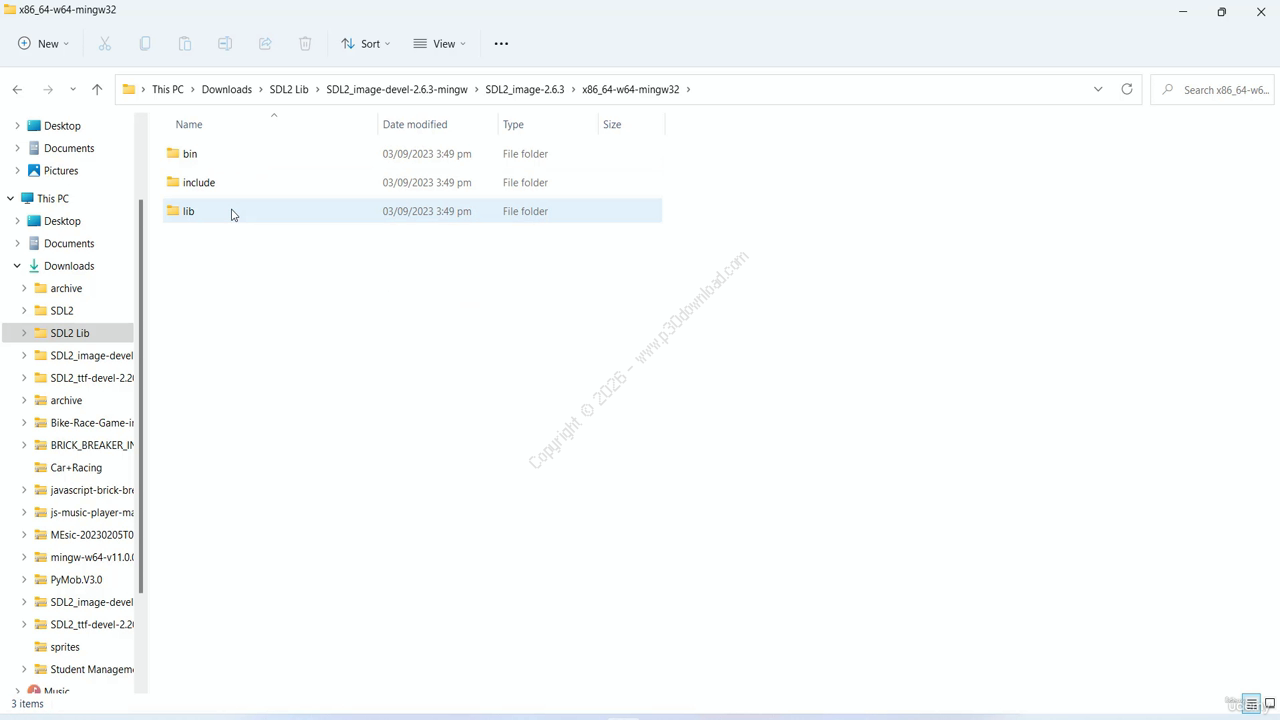This screenshot has width=1280, height=720.
Task: Select Car+Racing in the navigation pane
Action: click(x=76, y=468)
